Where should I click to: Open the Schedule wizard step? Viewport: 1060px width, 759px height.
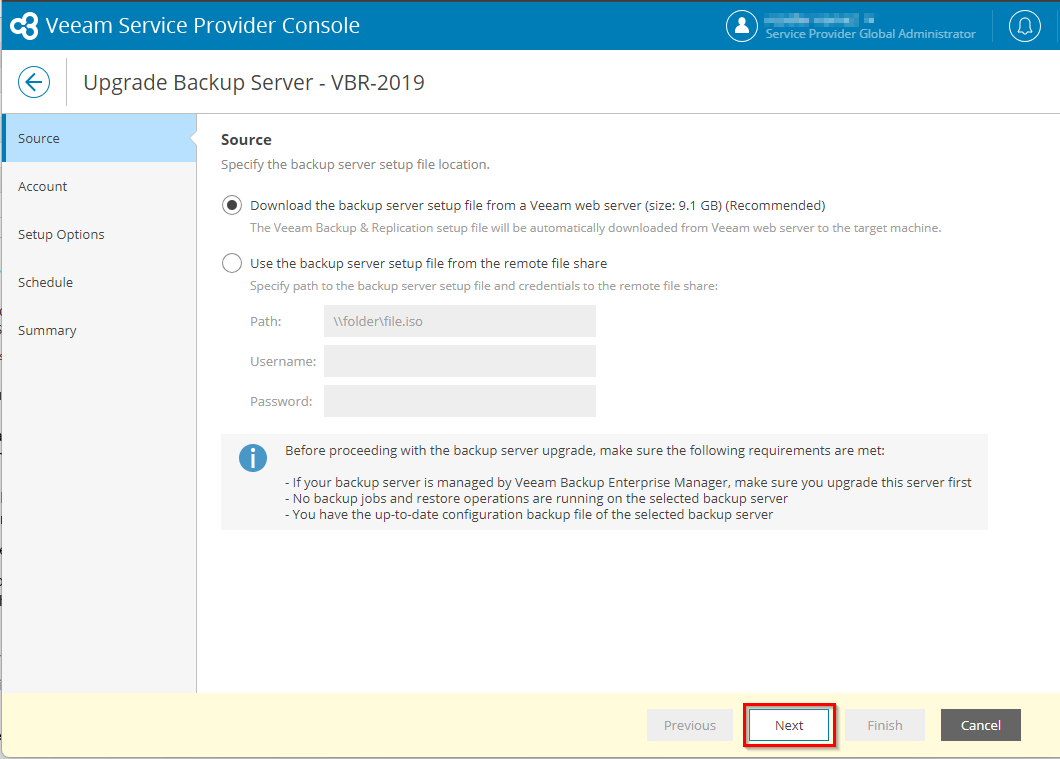pos(99,282)
